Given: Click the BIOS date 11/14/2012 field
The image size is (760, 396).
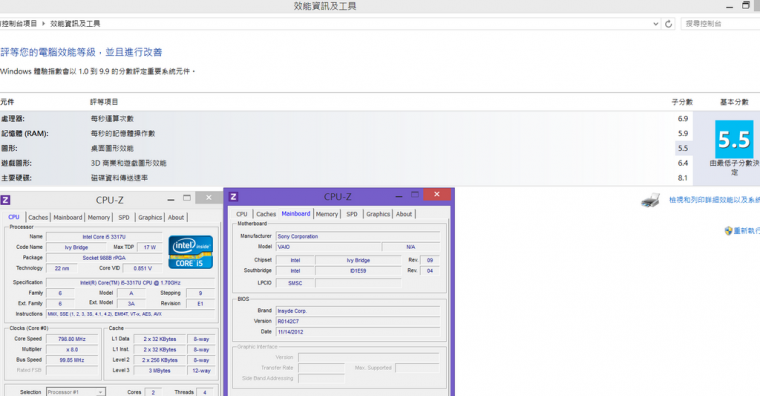Looking at the screenshot, I should [358, 332].
